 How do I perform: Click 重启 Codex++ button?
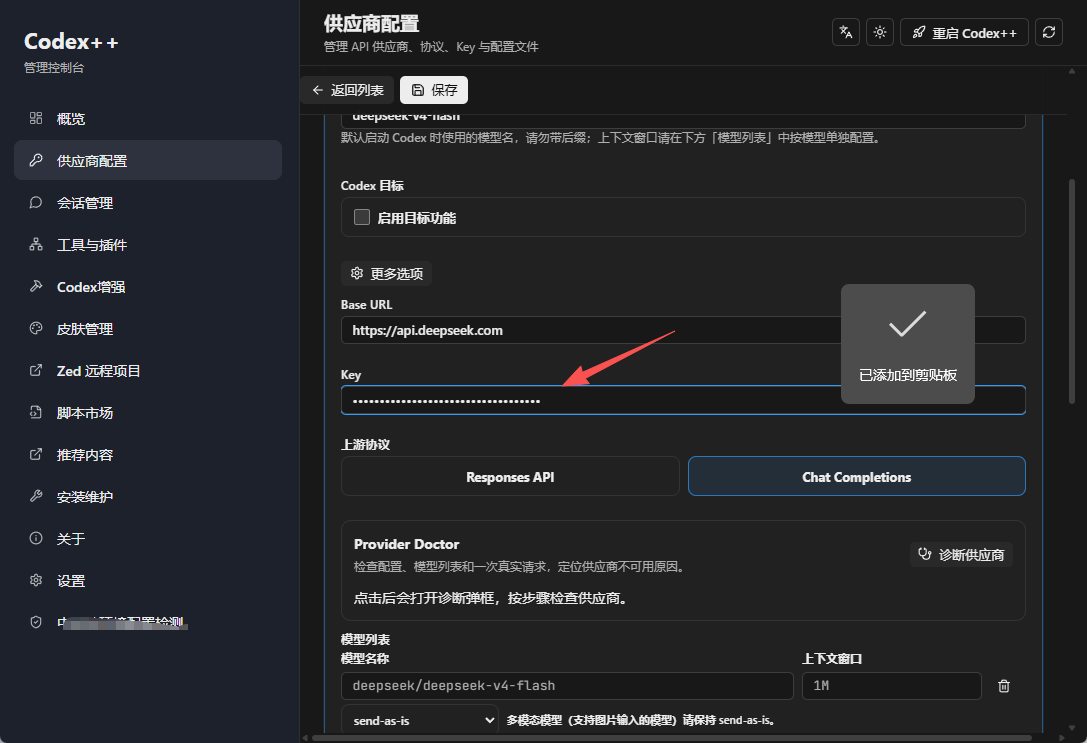point(964,33)
